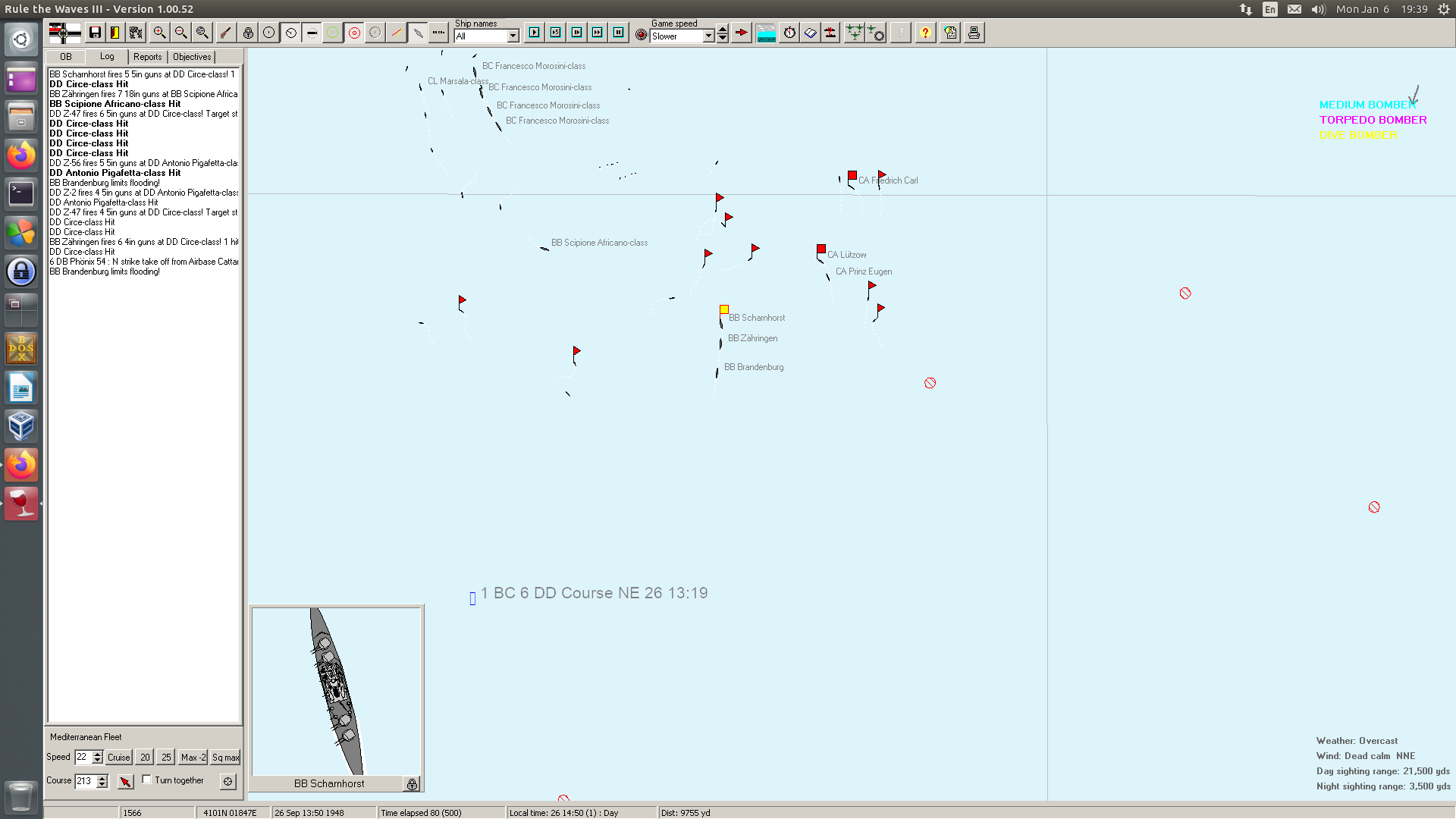
Task: Click the zoom in magnifier
Action: (x=159, y=33)
